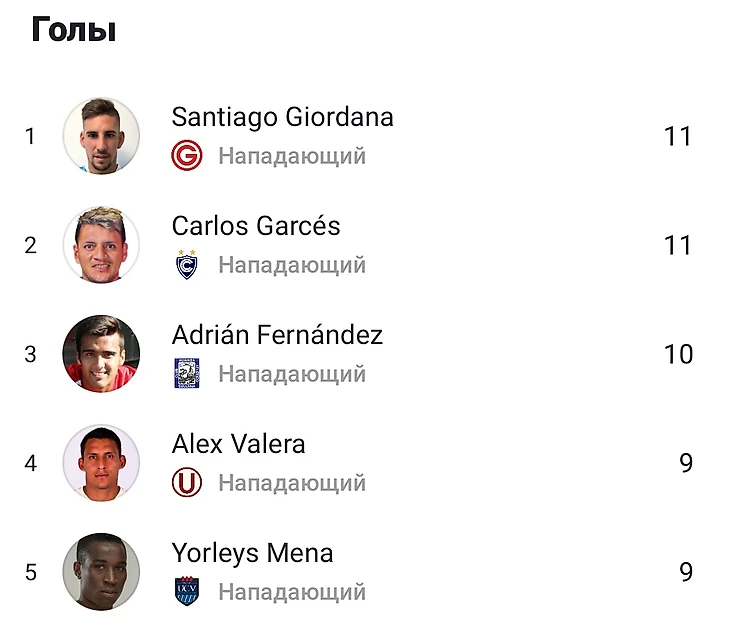Click the Голы section heading

pos(73,30)
